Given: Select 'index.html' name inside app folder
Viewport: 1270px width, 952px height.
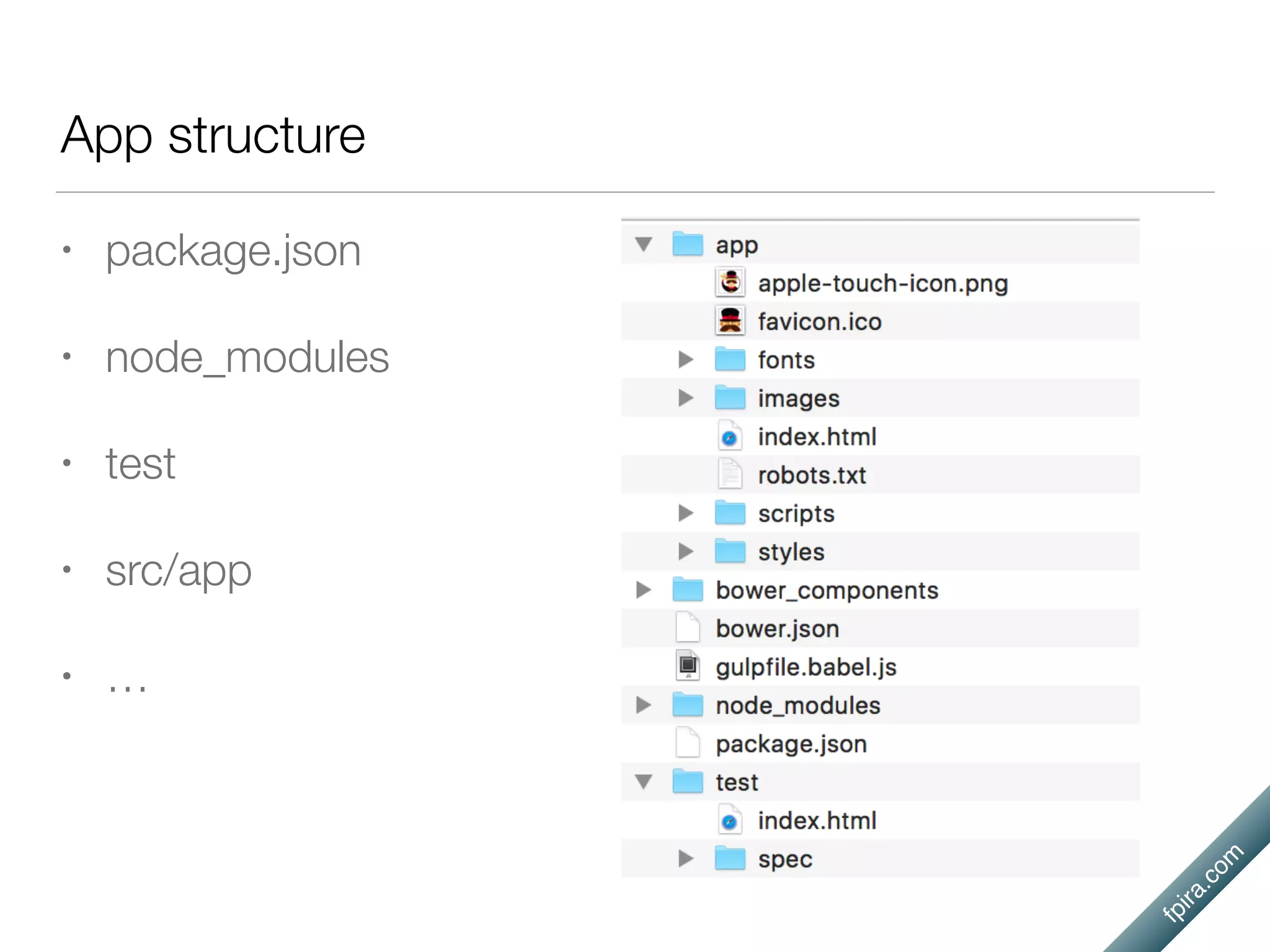Looking at the screenshot, I should click(817, 437).
